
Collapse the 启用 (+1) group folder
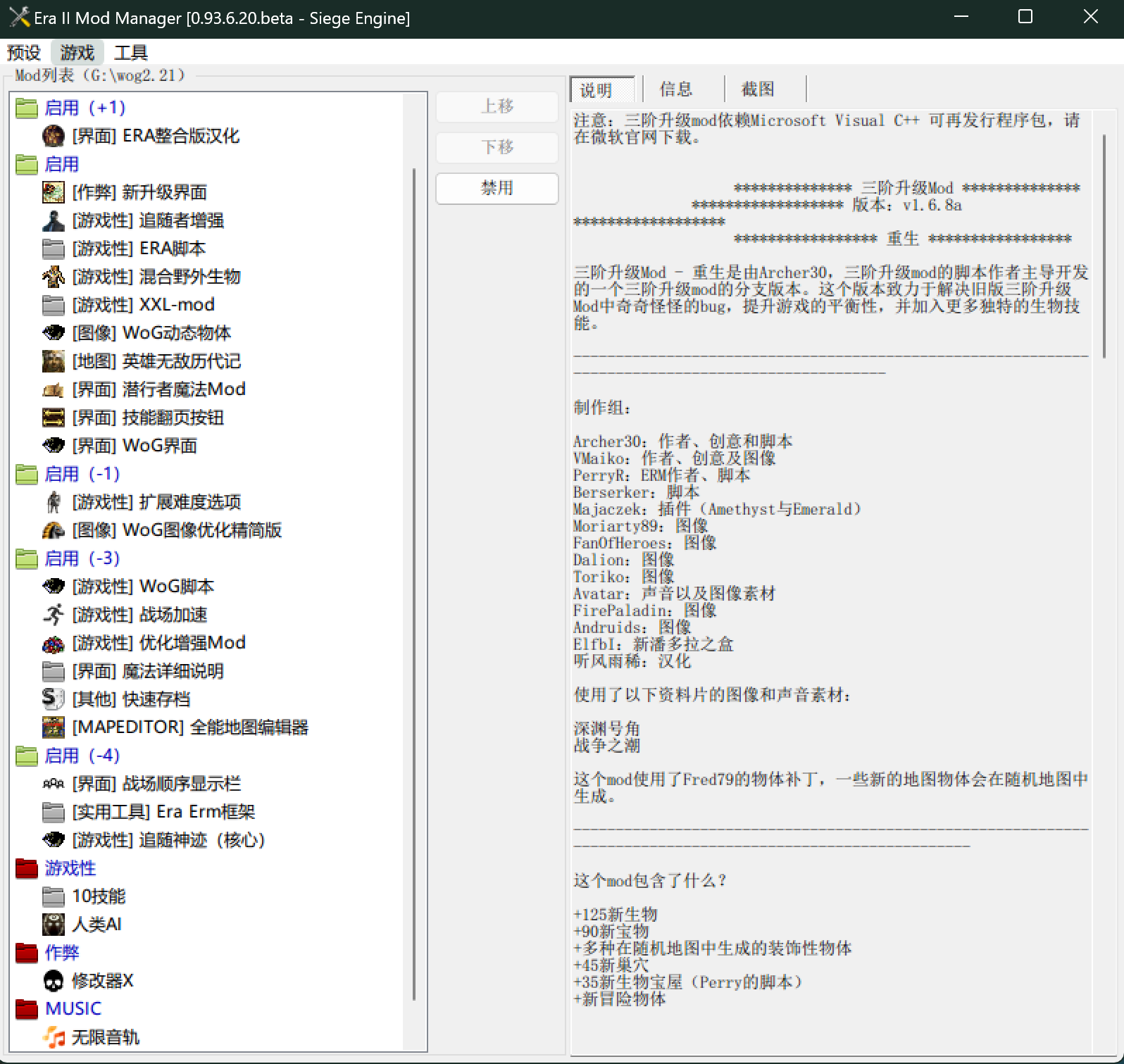pyautogui.click(x=27, y=108)
